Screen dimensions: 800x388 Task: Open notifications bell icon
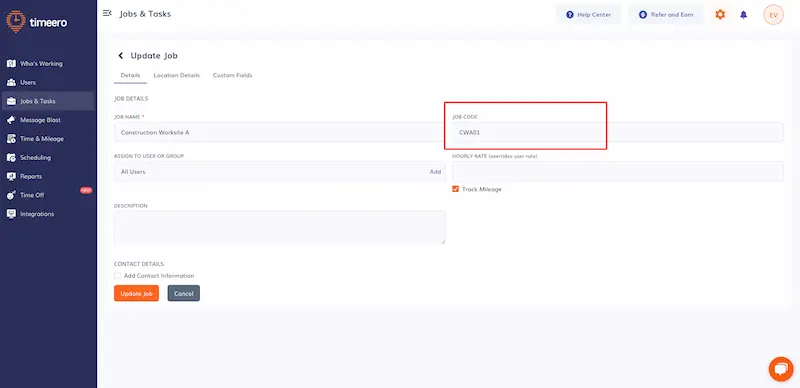click(x=743, y=15)
